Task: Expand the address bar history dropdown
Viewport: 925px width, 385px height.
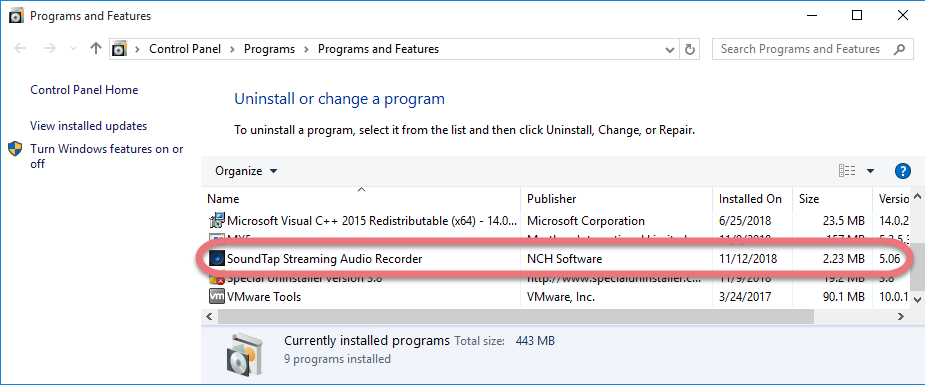Action: click(670, 50)
